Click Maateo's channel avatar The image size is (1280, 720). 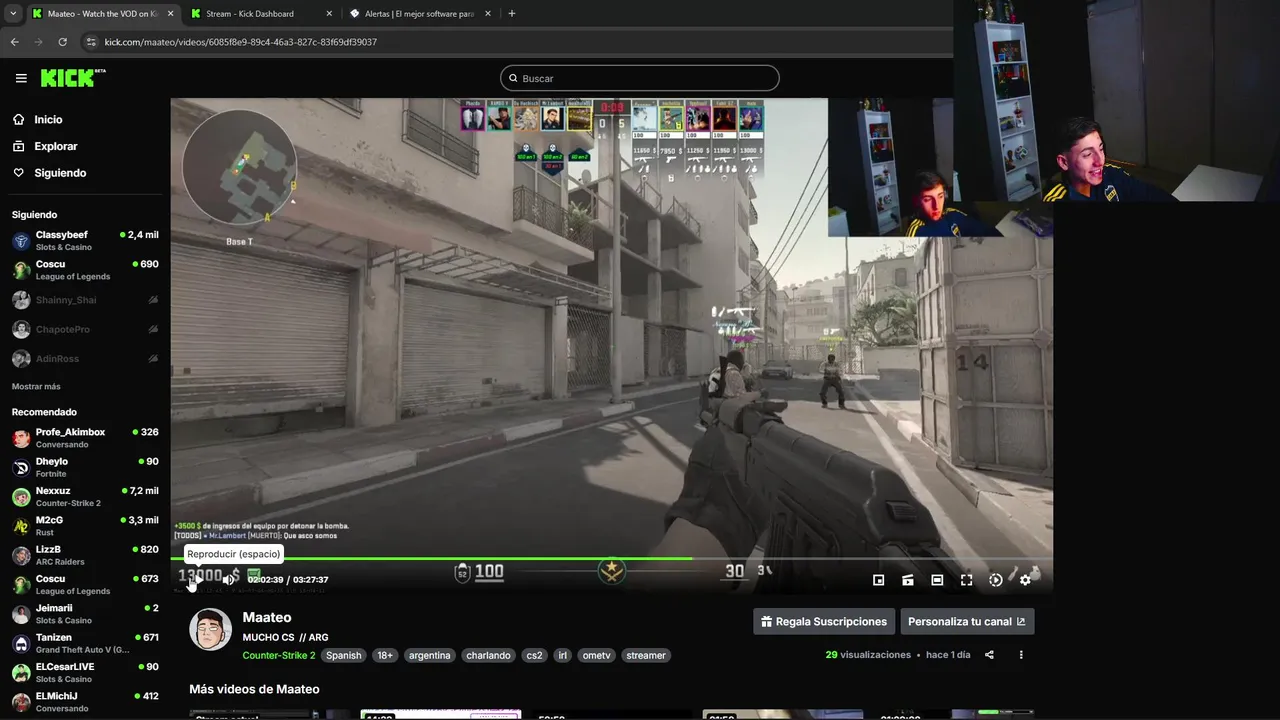pyautogui.click(x=211, y=629)
